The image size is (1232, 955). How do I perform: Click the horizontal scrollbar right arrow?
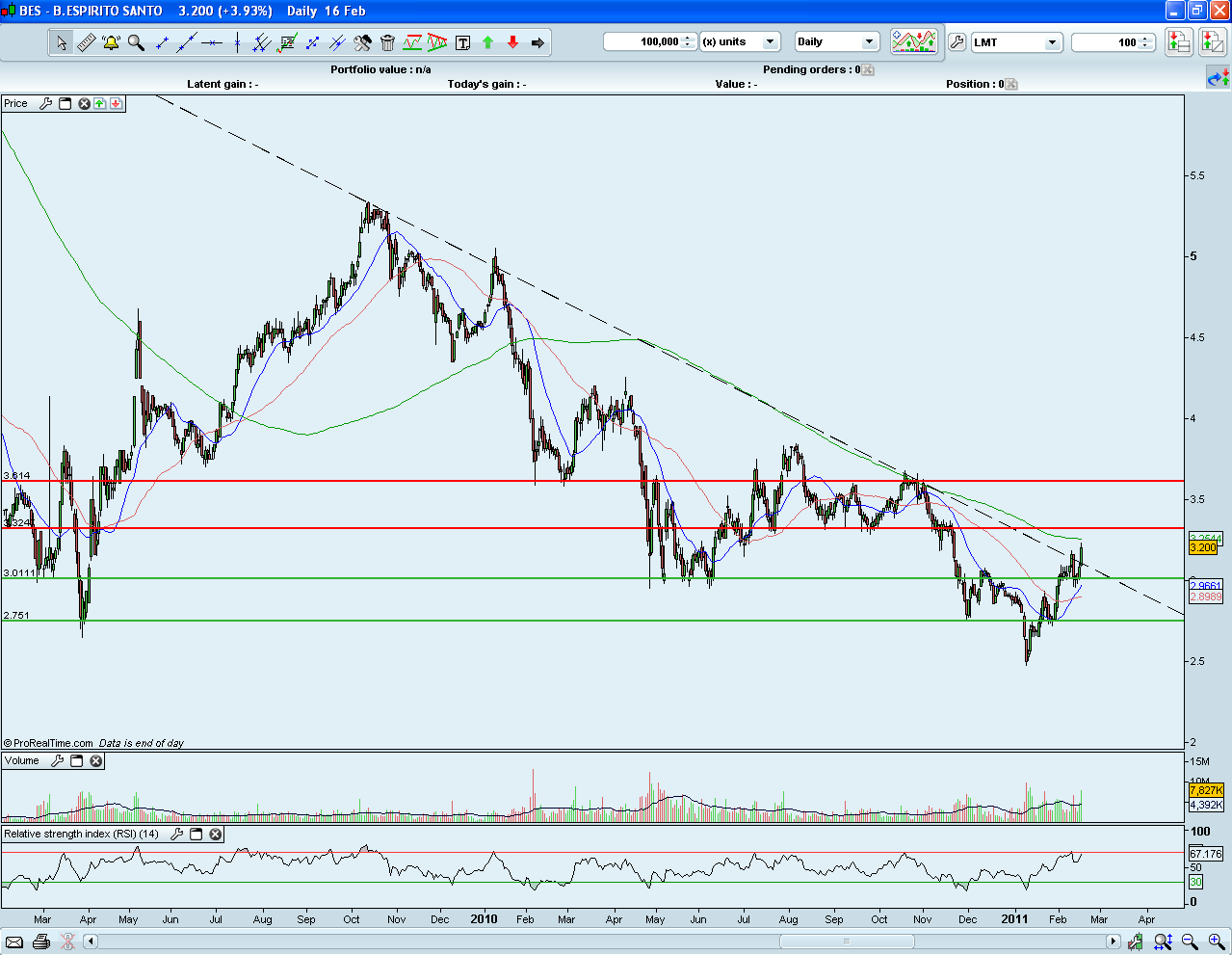(1114, 942)
